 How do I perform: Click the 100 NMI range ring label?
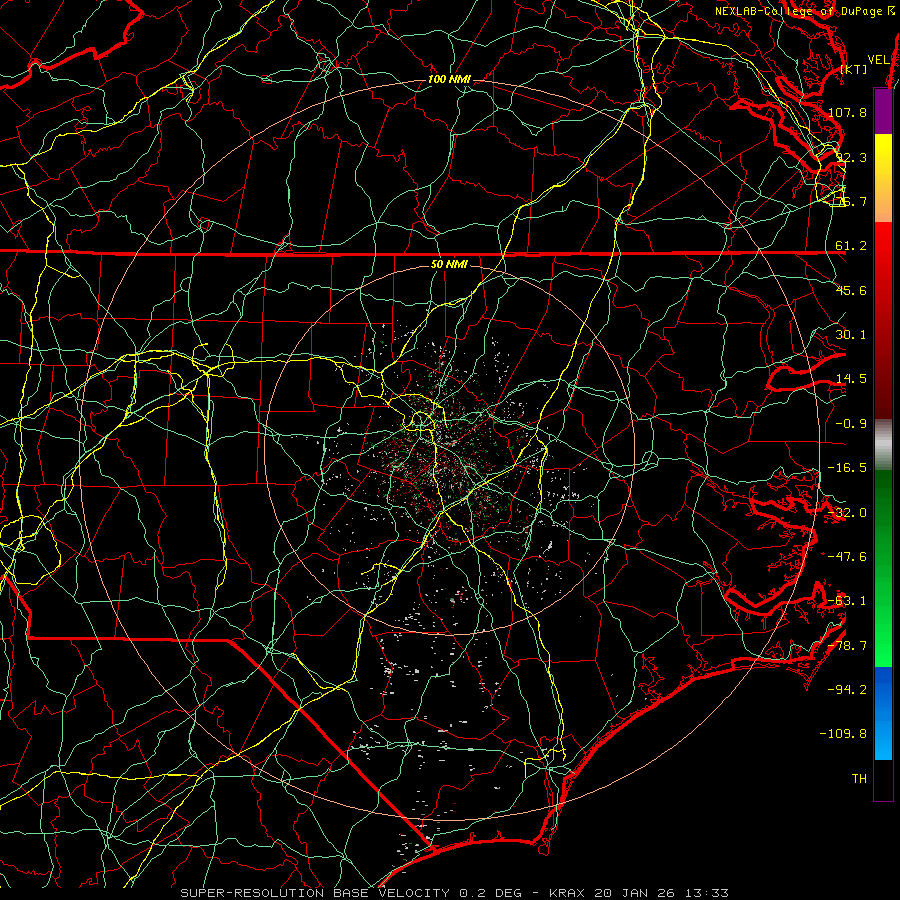tap(449, 79)
